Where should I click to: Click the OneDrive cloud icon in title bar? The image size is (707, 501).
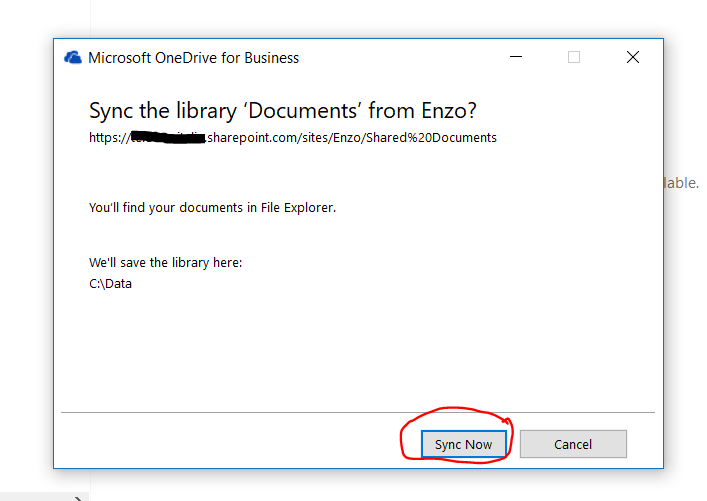pos(73,58)
